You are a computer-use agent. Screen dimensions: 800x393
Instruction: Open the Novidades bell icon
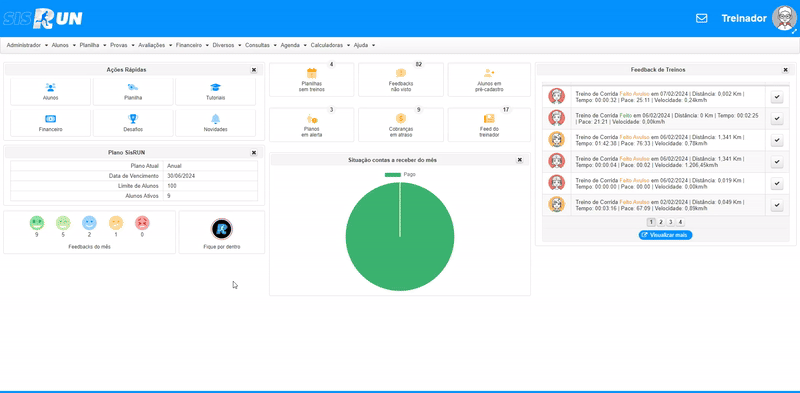tap(215, 118)
